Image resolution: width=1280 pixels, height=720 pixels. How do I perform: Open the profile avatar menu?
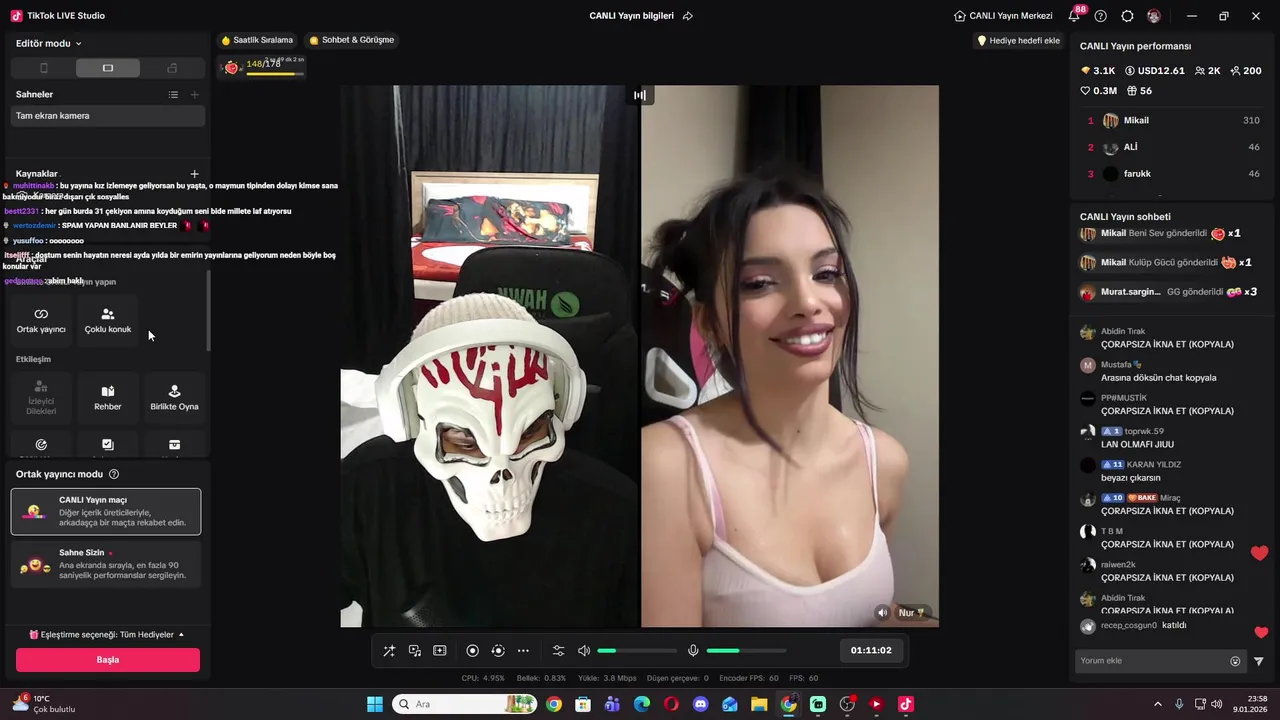[x=1154, y=16]
